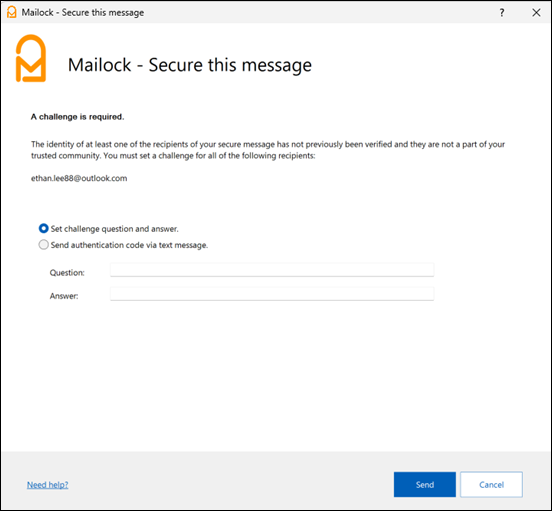
Task: Select the 'Set challenge question and answer' radio button
Action: coord(43,228)
